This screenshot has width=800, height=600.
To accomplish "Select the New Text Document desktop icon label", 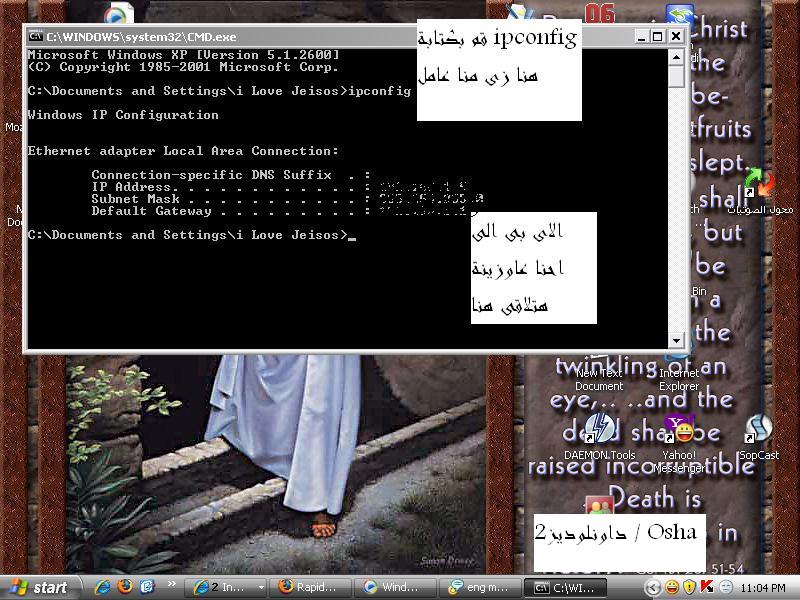I will 599,380.
